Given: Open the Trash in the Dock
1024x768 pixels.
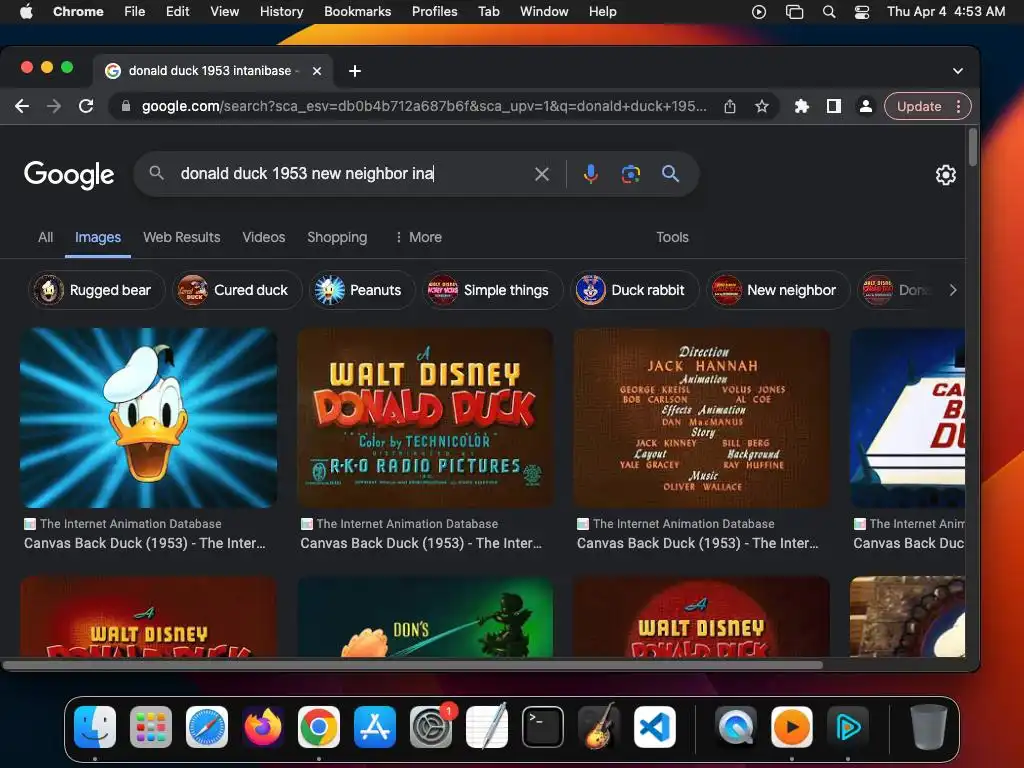Looking at the screenshot, I should click(929, 727).
